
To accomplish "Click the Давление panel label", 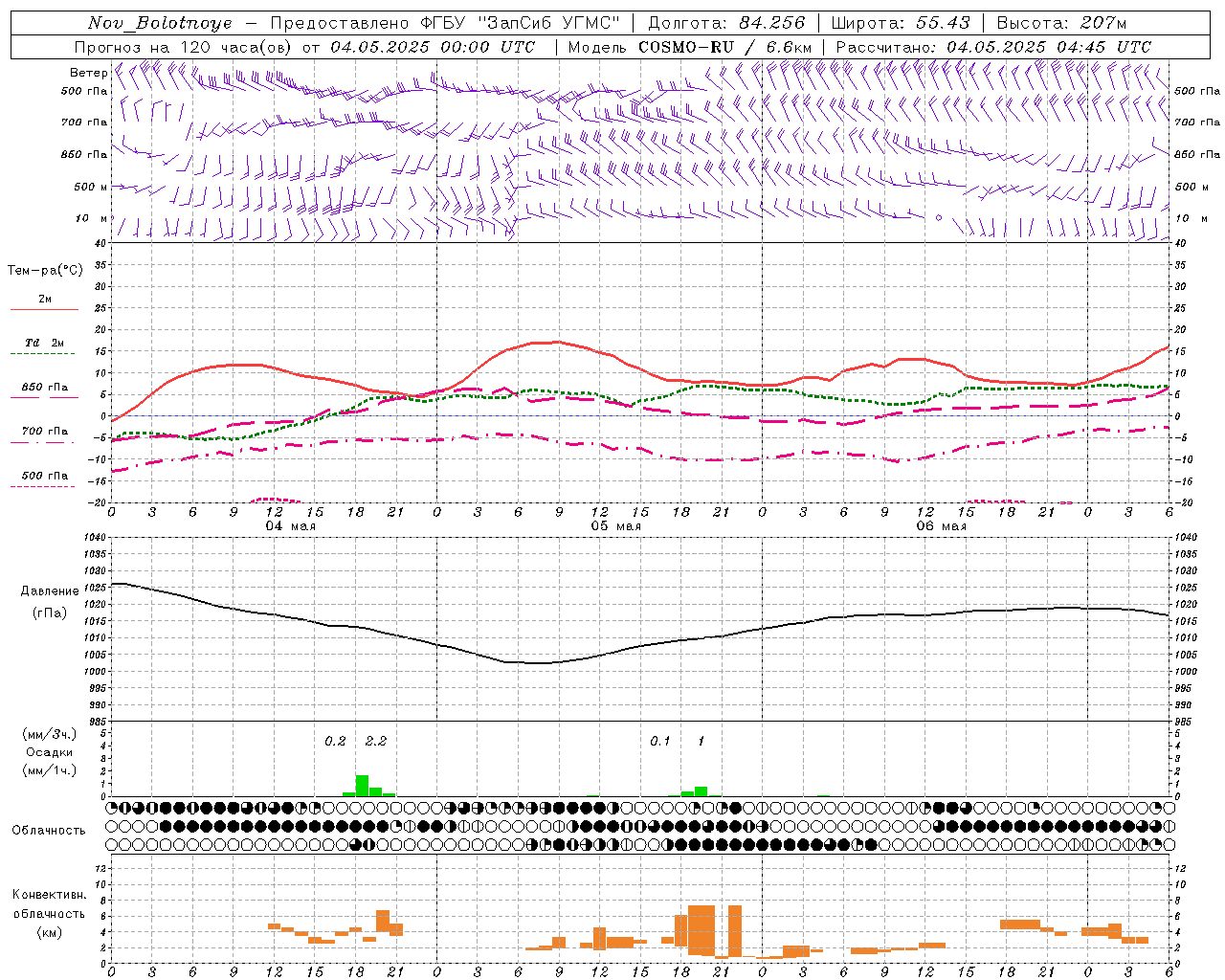I will tap(50, 591).
